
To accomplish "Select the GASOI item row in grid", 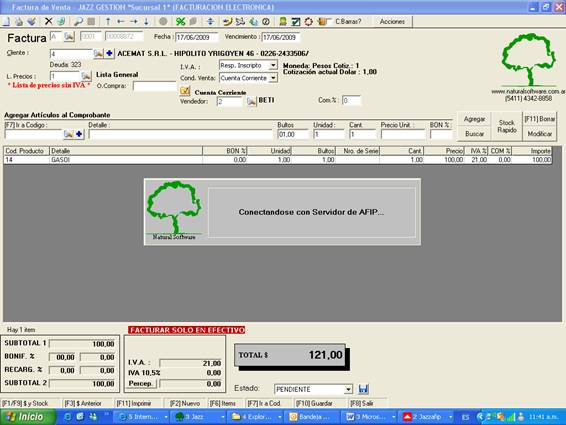I will coord(278,160).
